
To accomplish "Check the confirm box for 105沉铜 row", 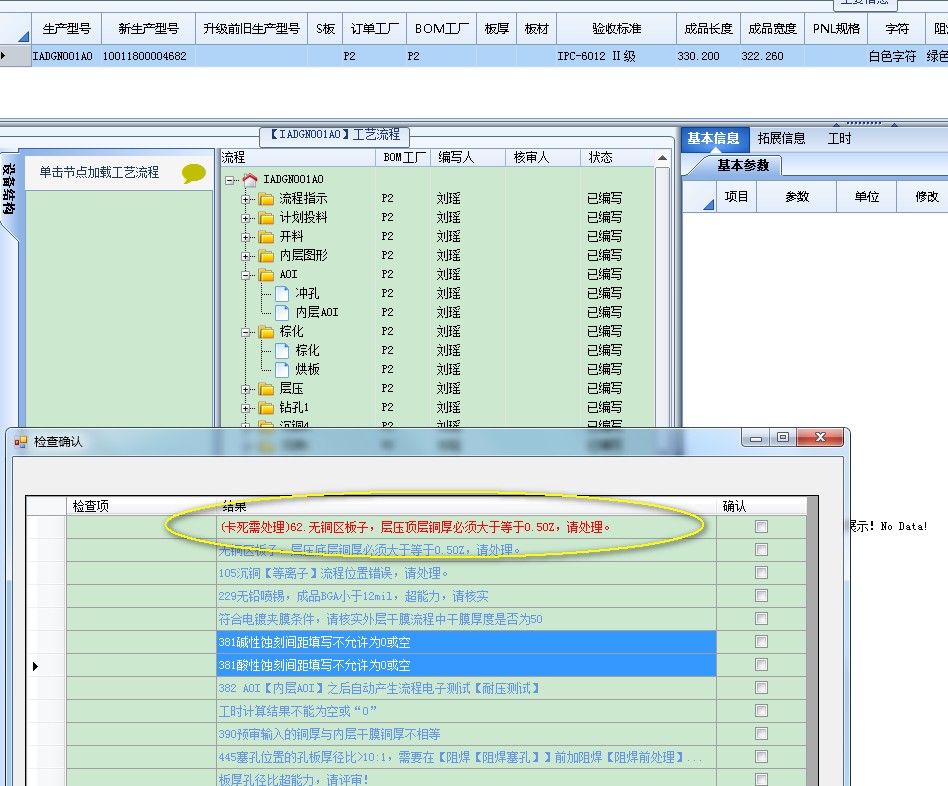I will [761, 573].
